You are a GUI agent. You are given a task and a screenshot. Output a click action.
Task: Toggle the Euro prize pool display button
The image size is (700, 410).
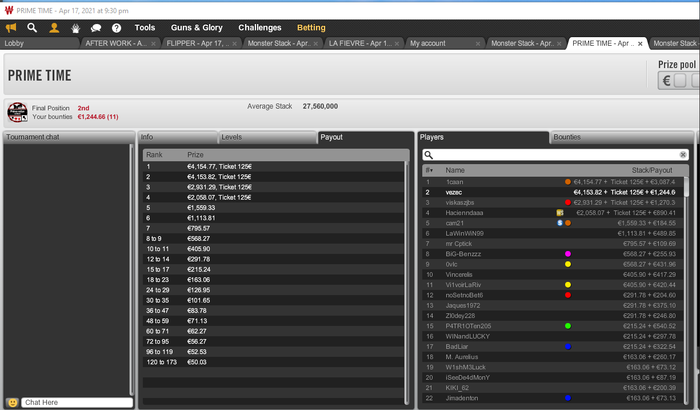tap(667, 81)
